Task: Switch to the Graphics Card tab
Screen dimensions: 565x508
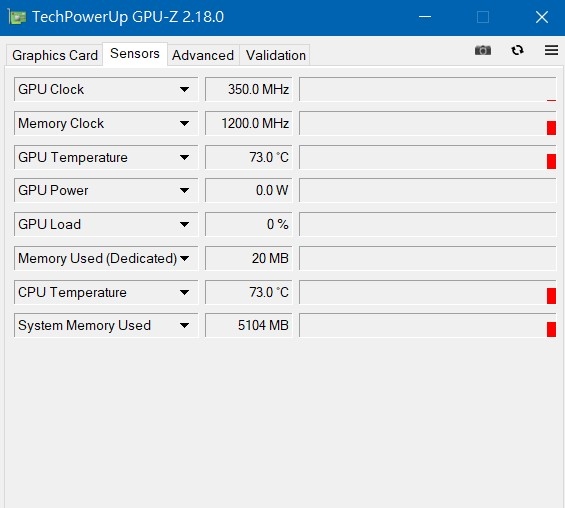Action: pos(55,55)
